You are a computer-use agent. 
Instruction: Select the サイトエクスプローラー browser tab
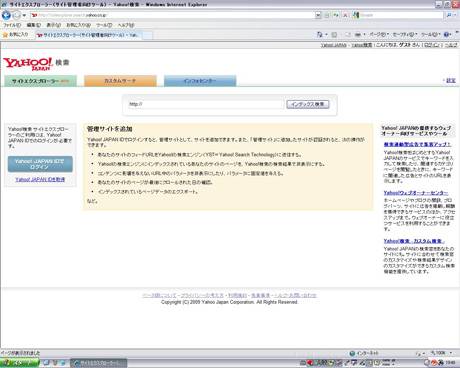click(x=89, y=35)
